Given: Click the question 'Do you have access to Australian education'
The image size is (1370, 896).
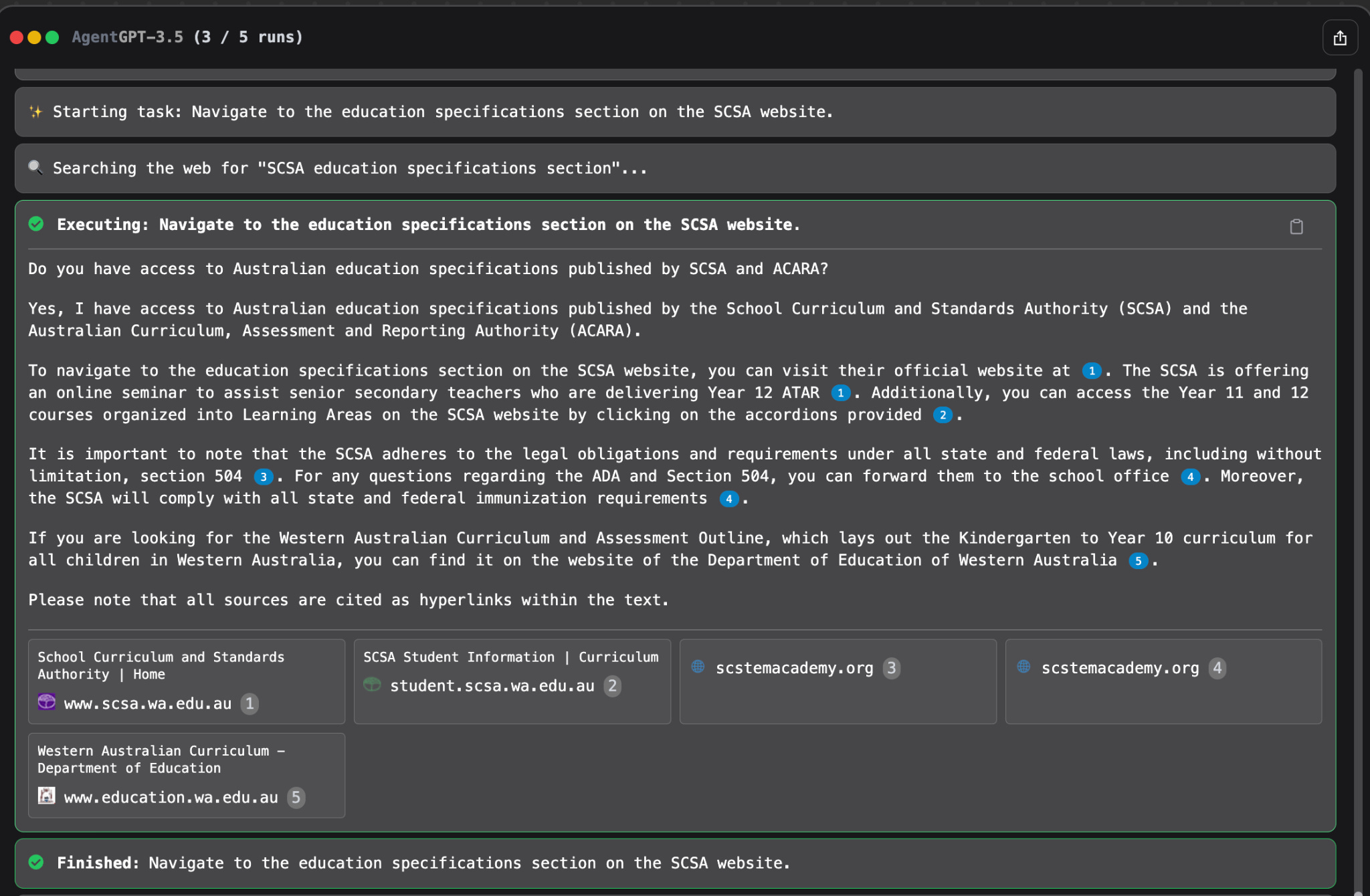Looking at the screenshot, I should (x=428, y=269).
